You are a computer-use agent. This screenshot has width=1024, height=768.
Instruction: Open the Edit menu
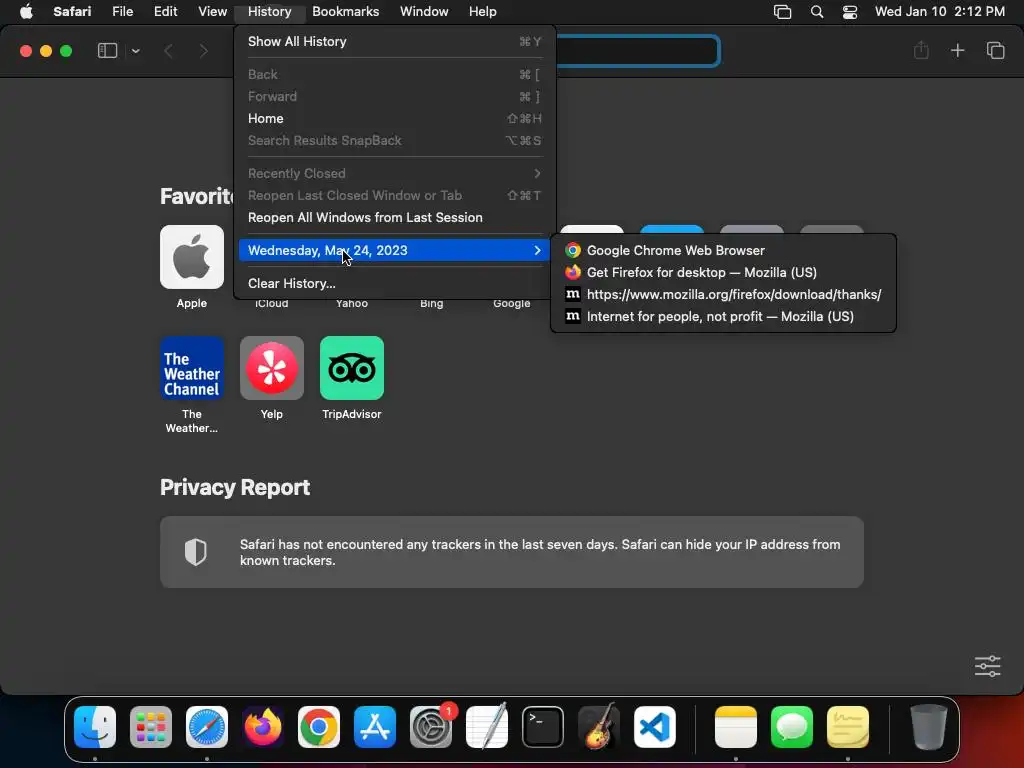(x=165, y=12)
